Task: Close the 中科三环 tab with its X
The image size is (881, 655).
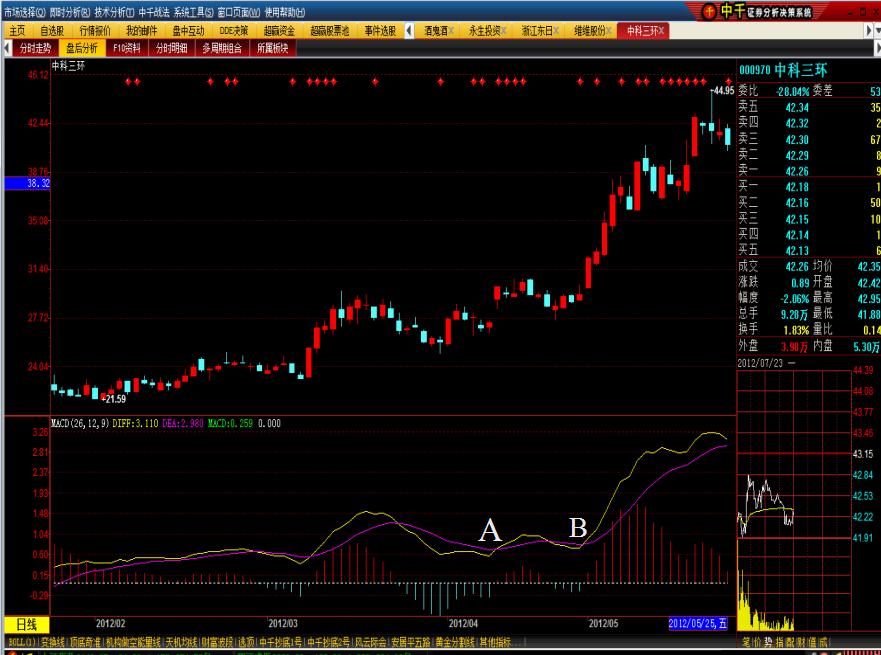Action: click(661, 31)
